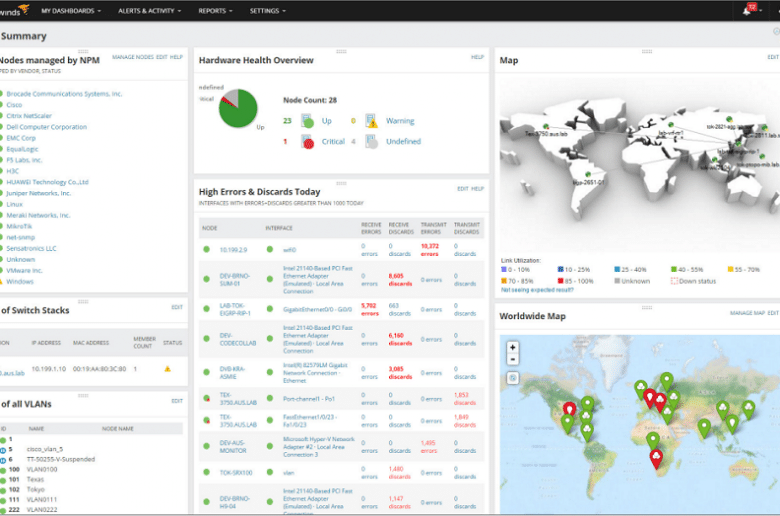Click the red map pin in North America
Screen dimensions: 780x516
point(569,411)
